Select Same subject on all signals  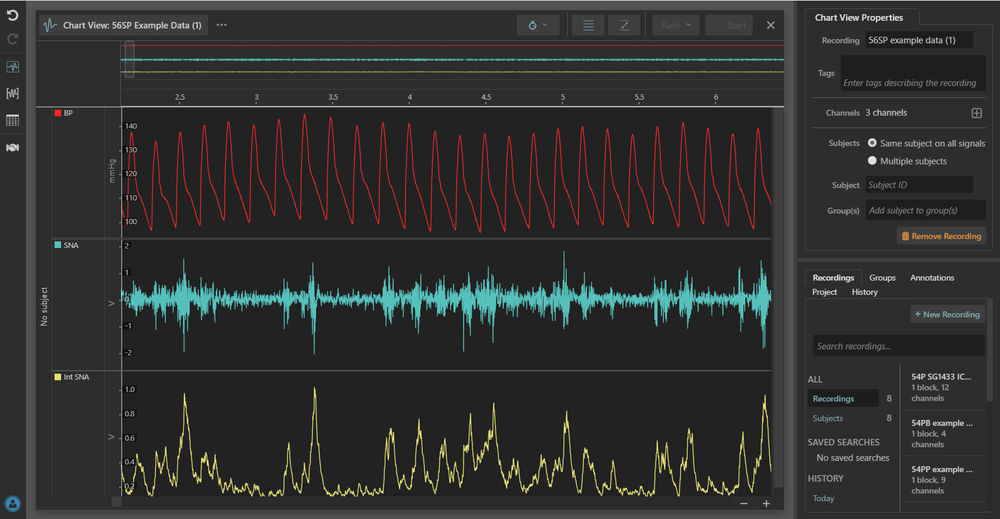[873, 143]
